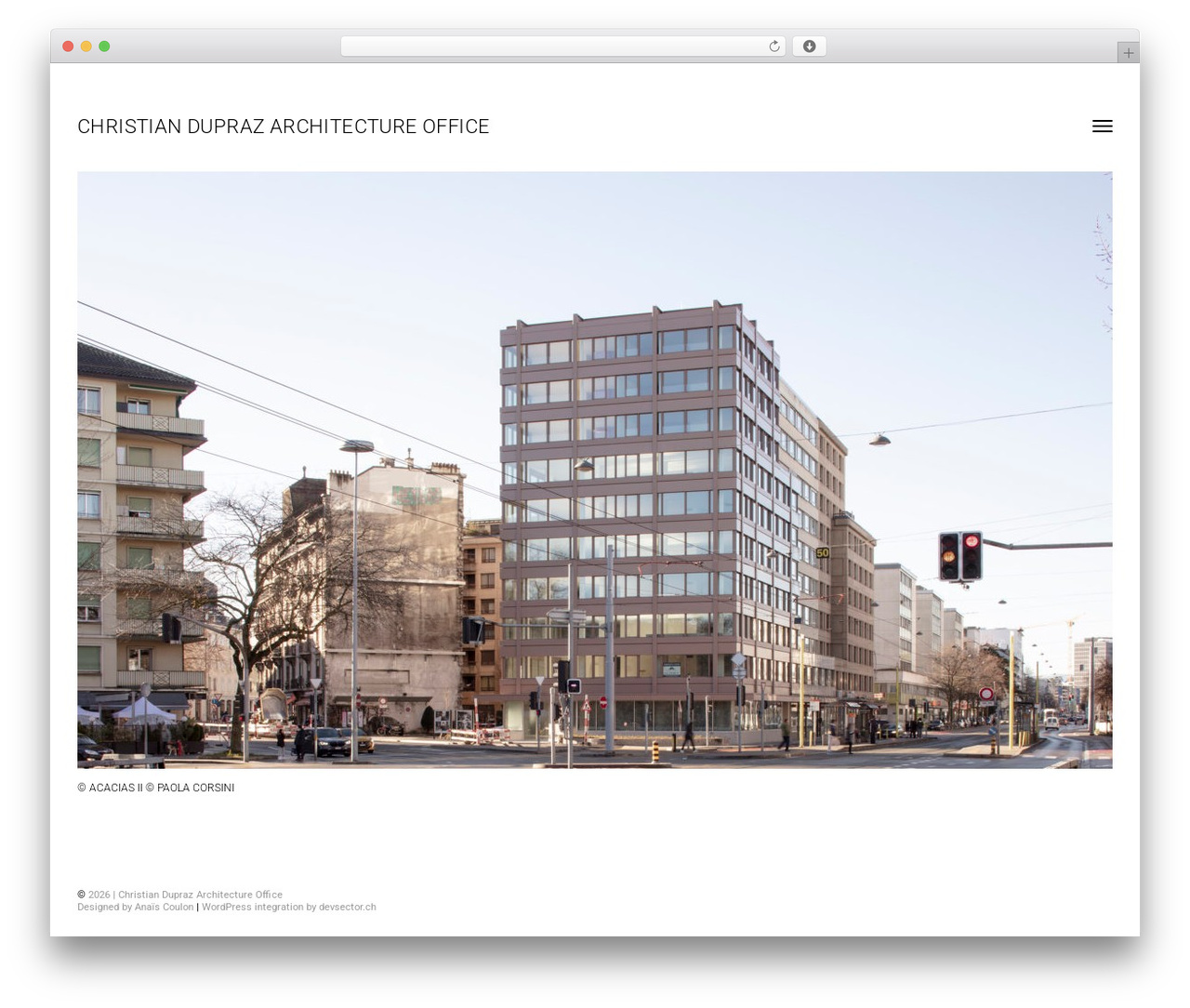This screenshot has width=1190, height=1008.
Task: Click the browser download arrow icon
Action: (x=809, y=46)
